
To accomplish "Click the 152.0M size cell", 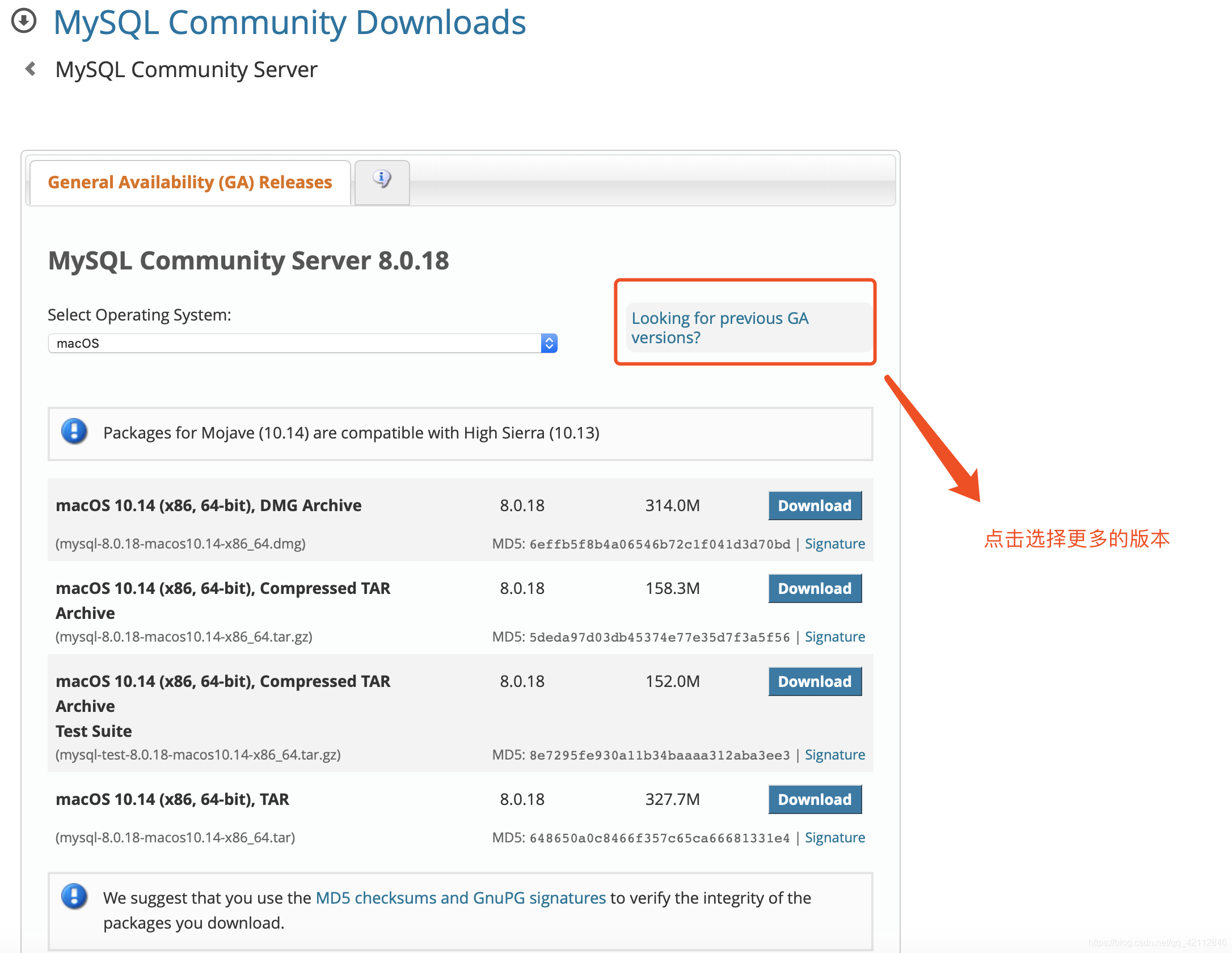I will click(673, 681).
